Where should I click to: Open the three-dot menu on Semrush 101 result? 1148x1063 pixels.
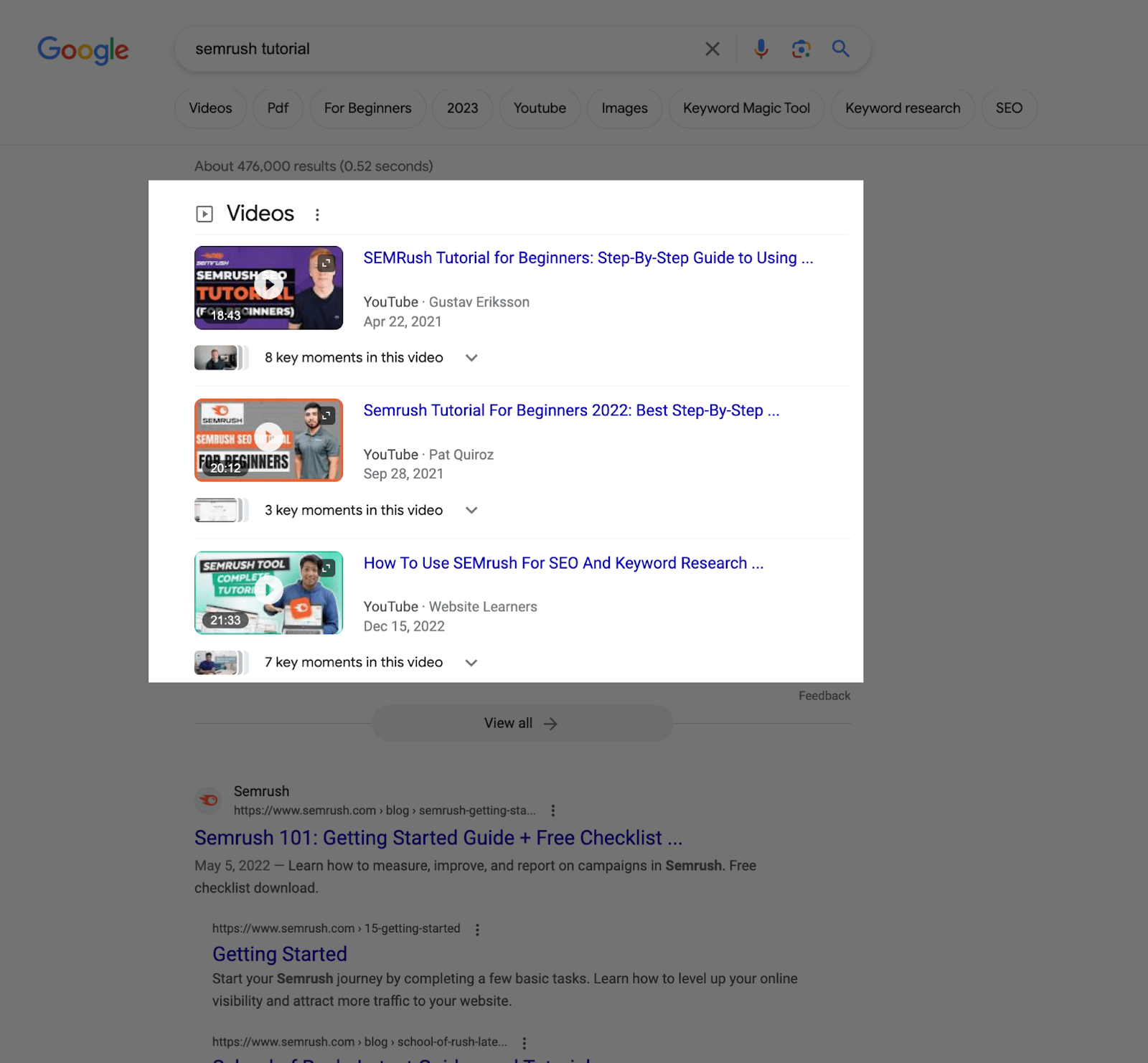(552, 811)
